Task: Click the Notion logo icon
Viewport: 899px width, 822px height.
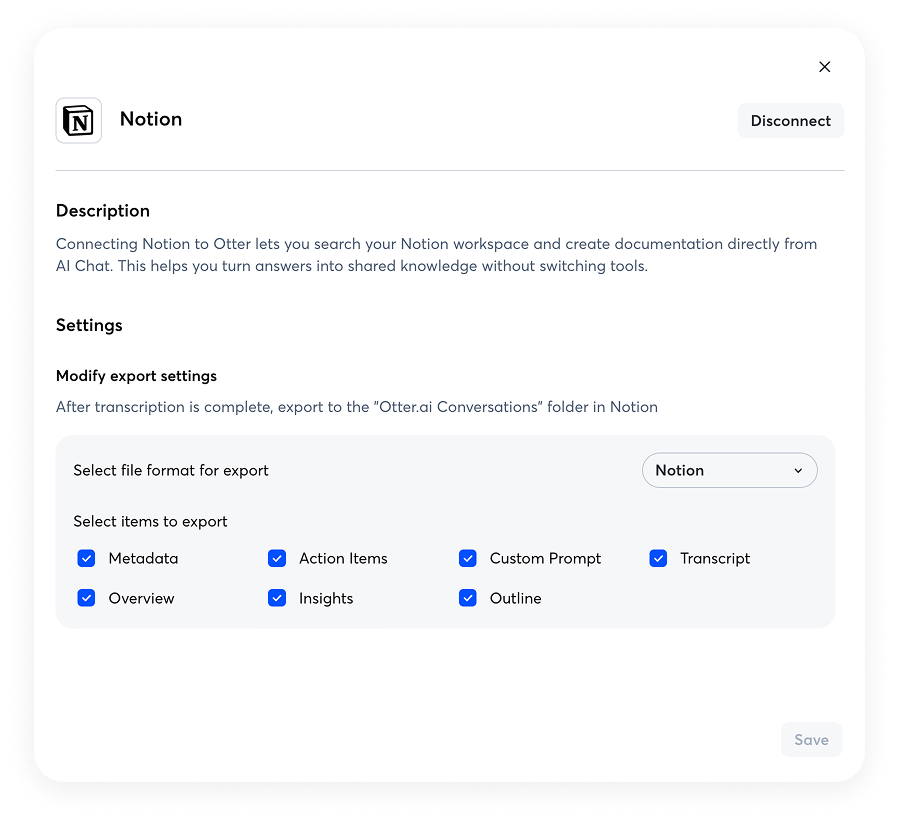Action: tap(79, 120)
